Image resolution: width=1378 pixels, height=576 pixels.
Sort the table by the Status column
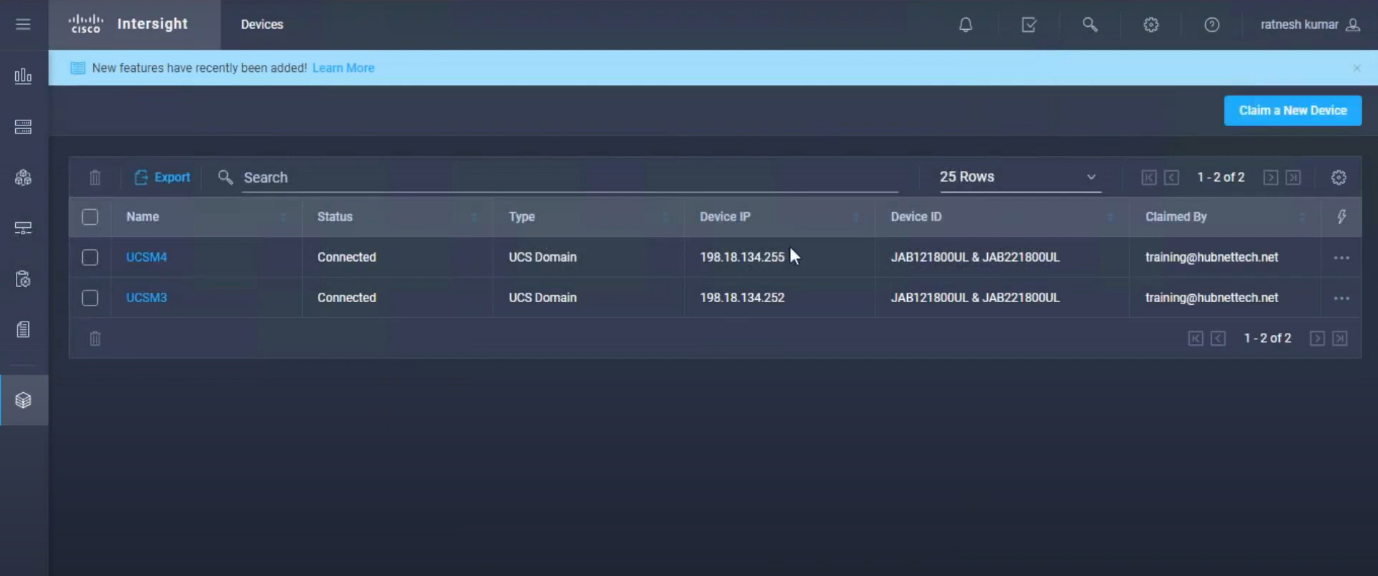334,216
